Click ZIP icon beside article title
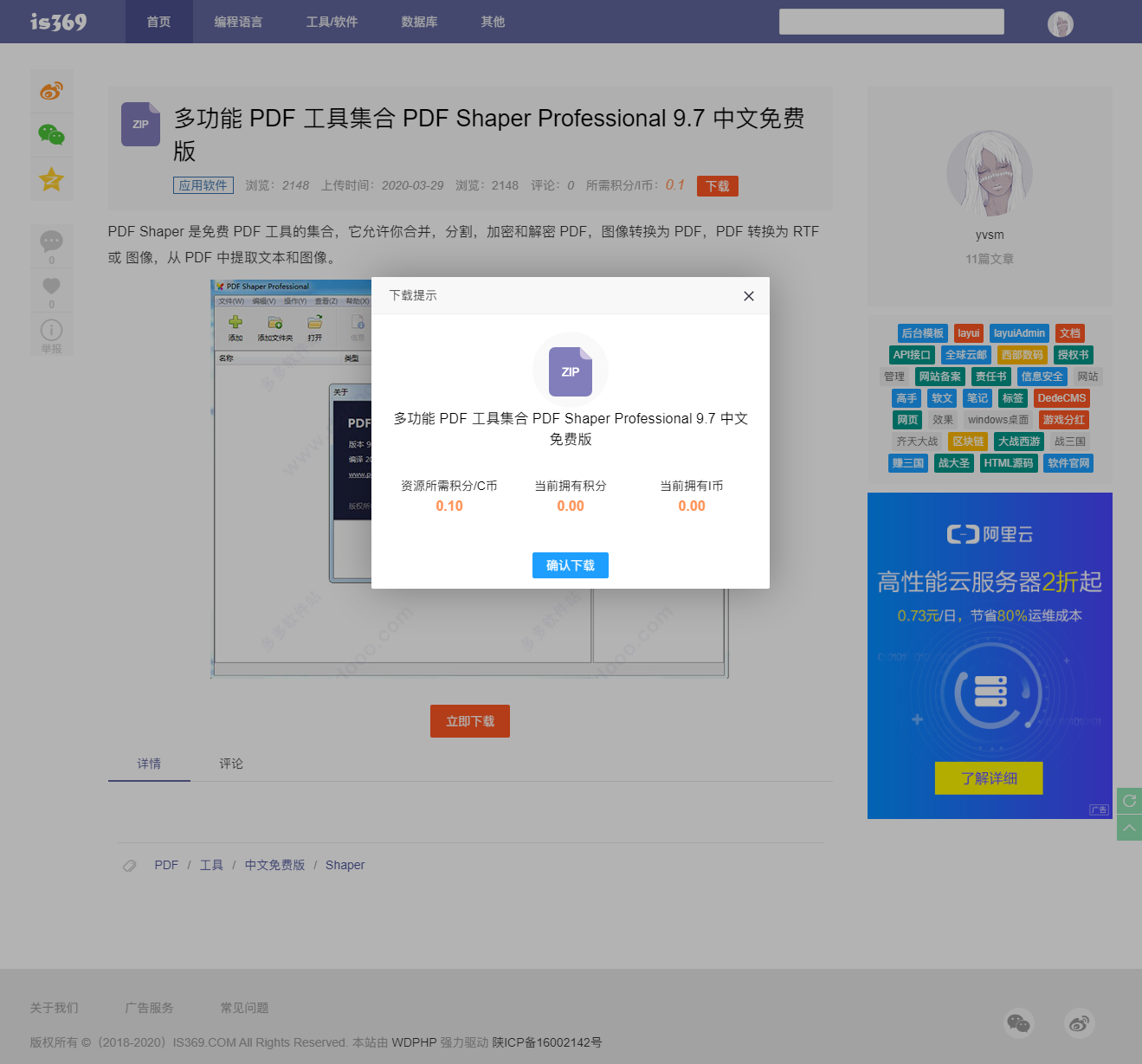1142x1064 pixels. (140, 124)
